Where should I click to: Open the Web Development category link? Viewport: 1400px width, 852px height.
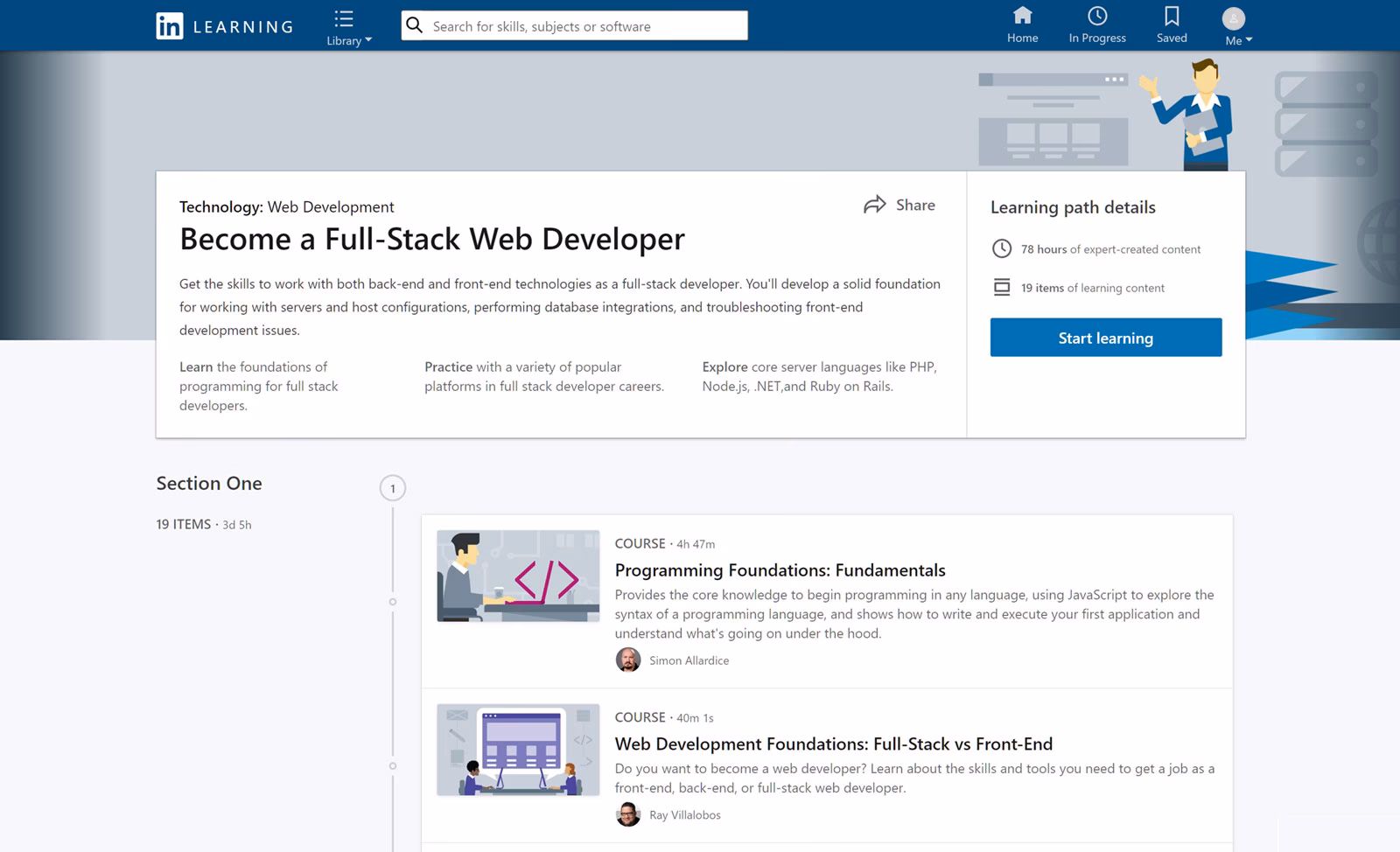click(331, 206)
